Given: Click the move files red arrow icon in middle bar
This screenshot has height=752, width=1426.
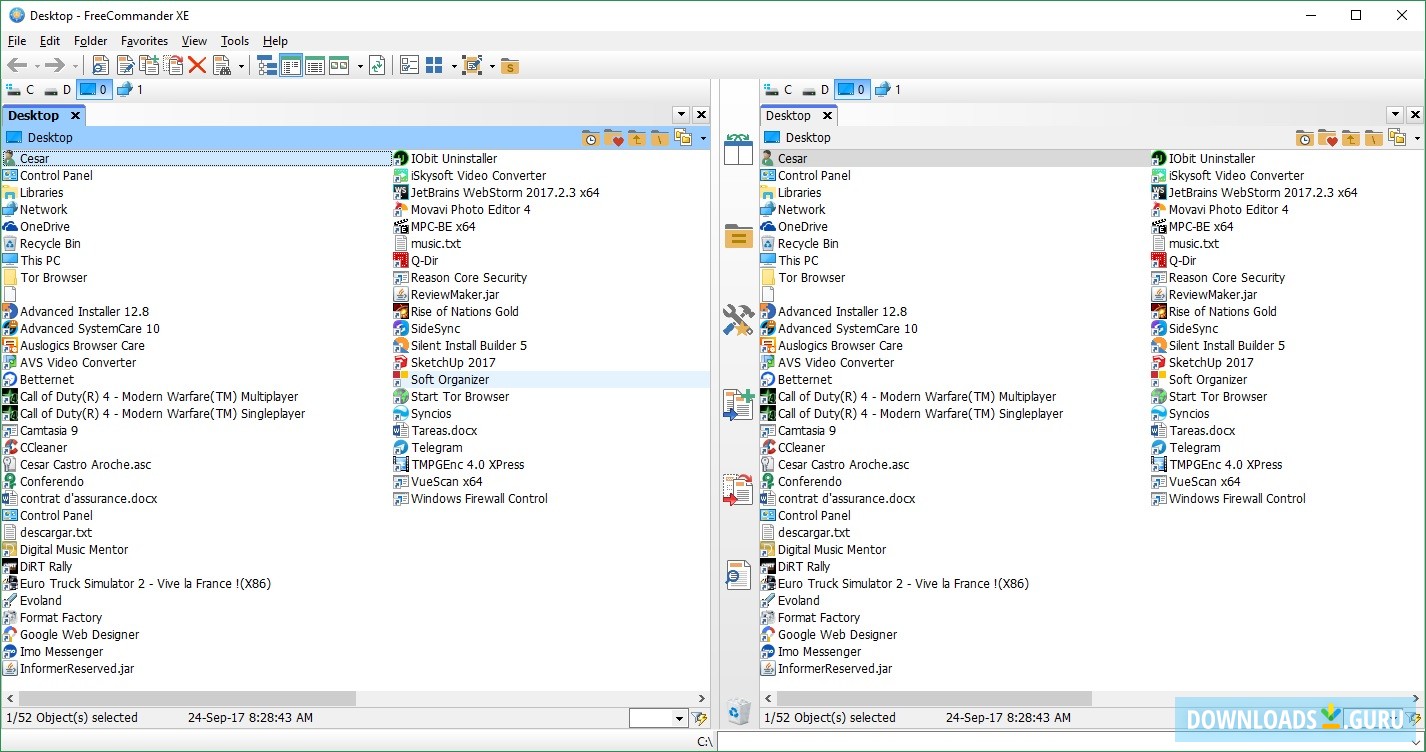Looking at the screenshot, I should [x=738, y=489].
